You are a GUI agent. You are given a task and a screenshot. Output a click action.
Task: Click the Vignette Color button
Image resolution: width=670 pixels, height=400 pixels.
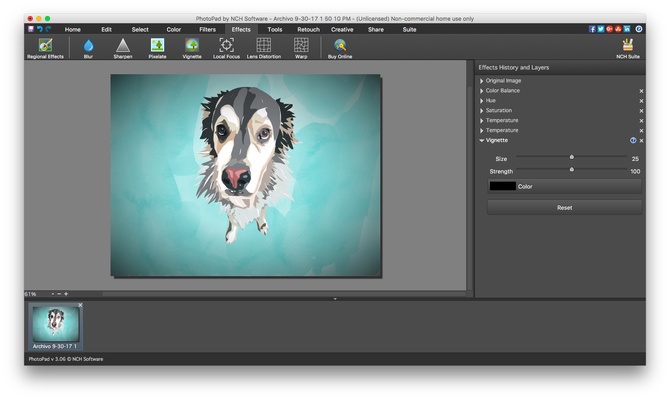pos(564,186)
